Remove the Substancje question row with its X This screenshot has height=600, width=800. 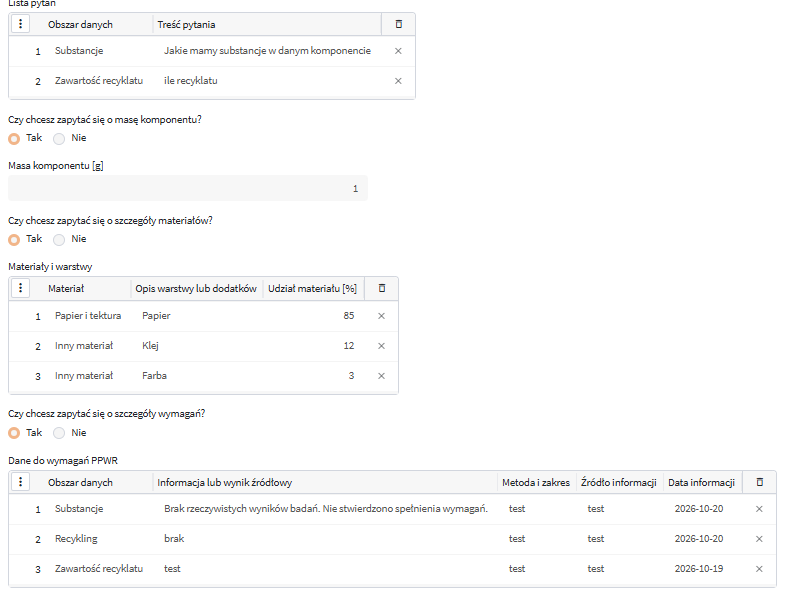398,51
